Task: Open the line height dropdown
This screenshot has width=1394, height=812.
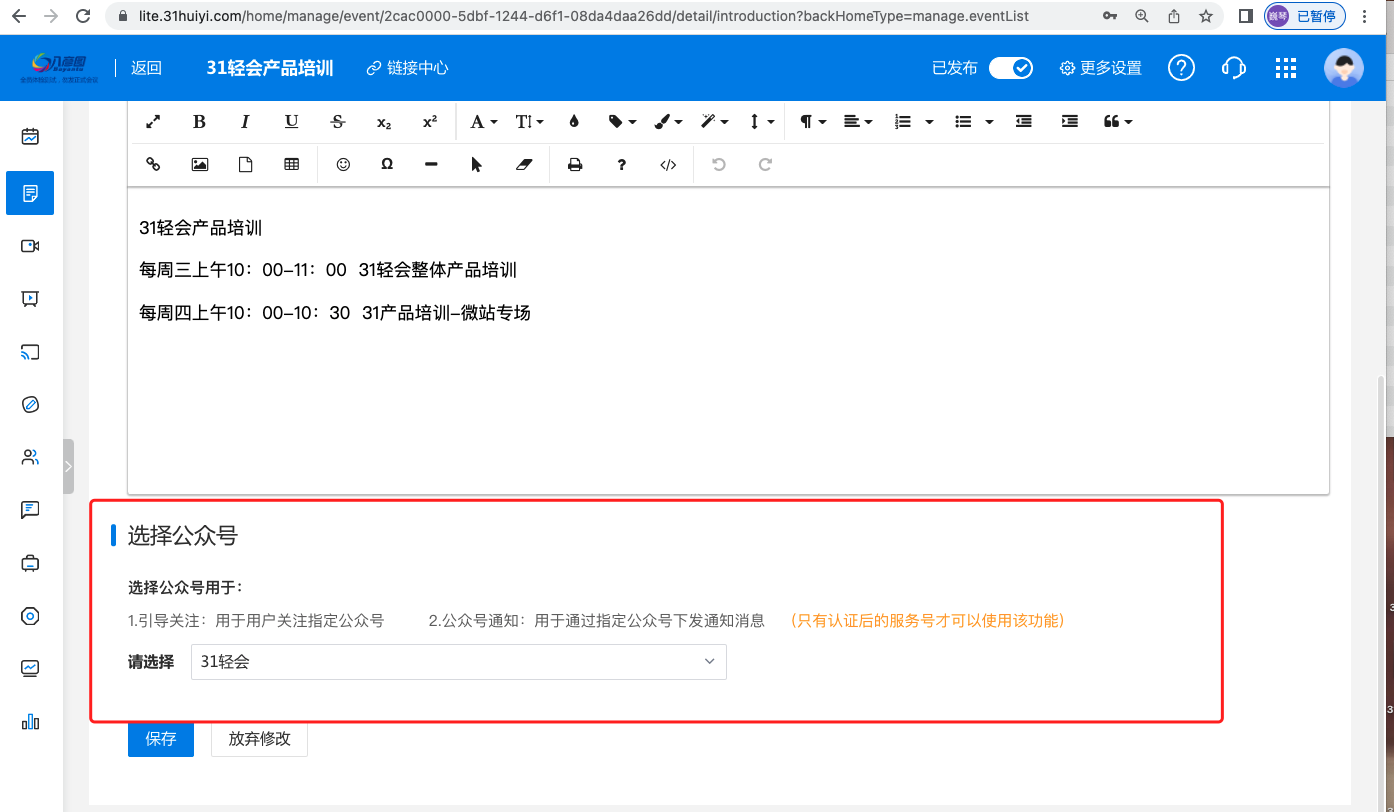Action: [761, 121]
